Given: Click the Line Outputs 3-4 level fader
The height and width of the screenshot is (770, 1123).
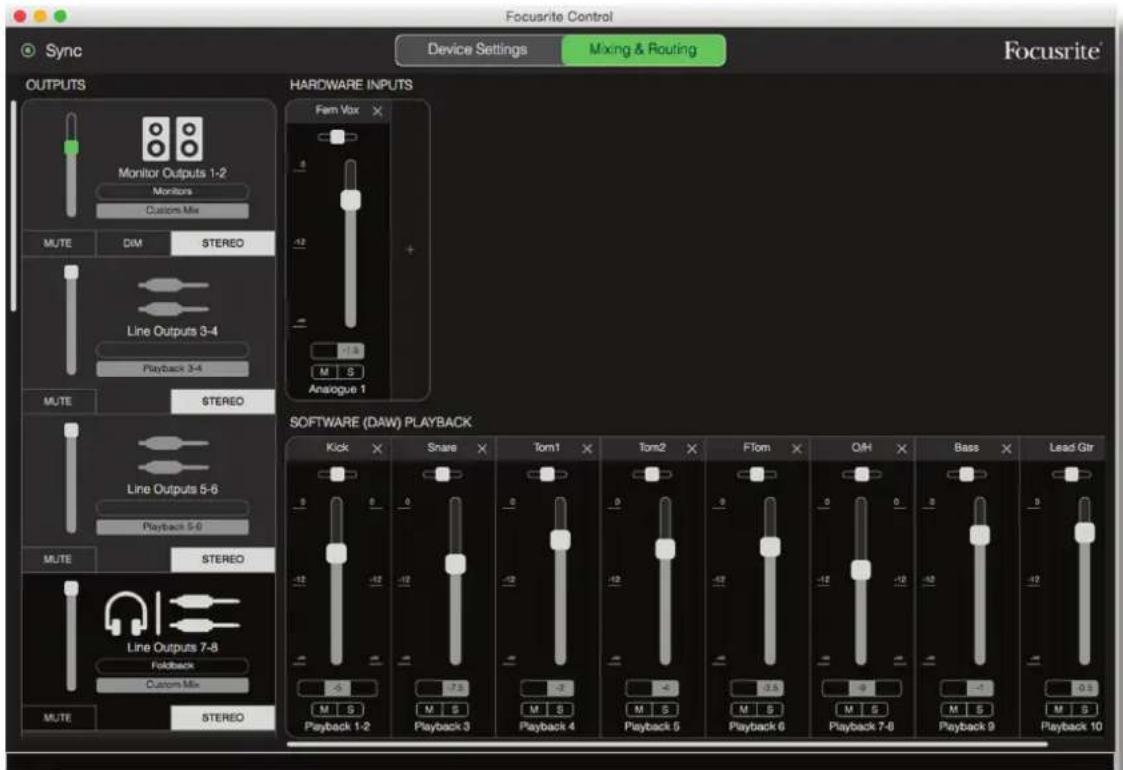Looking at the screenshot, I should (x=71, y=319).
